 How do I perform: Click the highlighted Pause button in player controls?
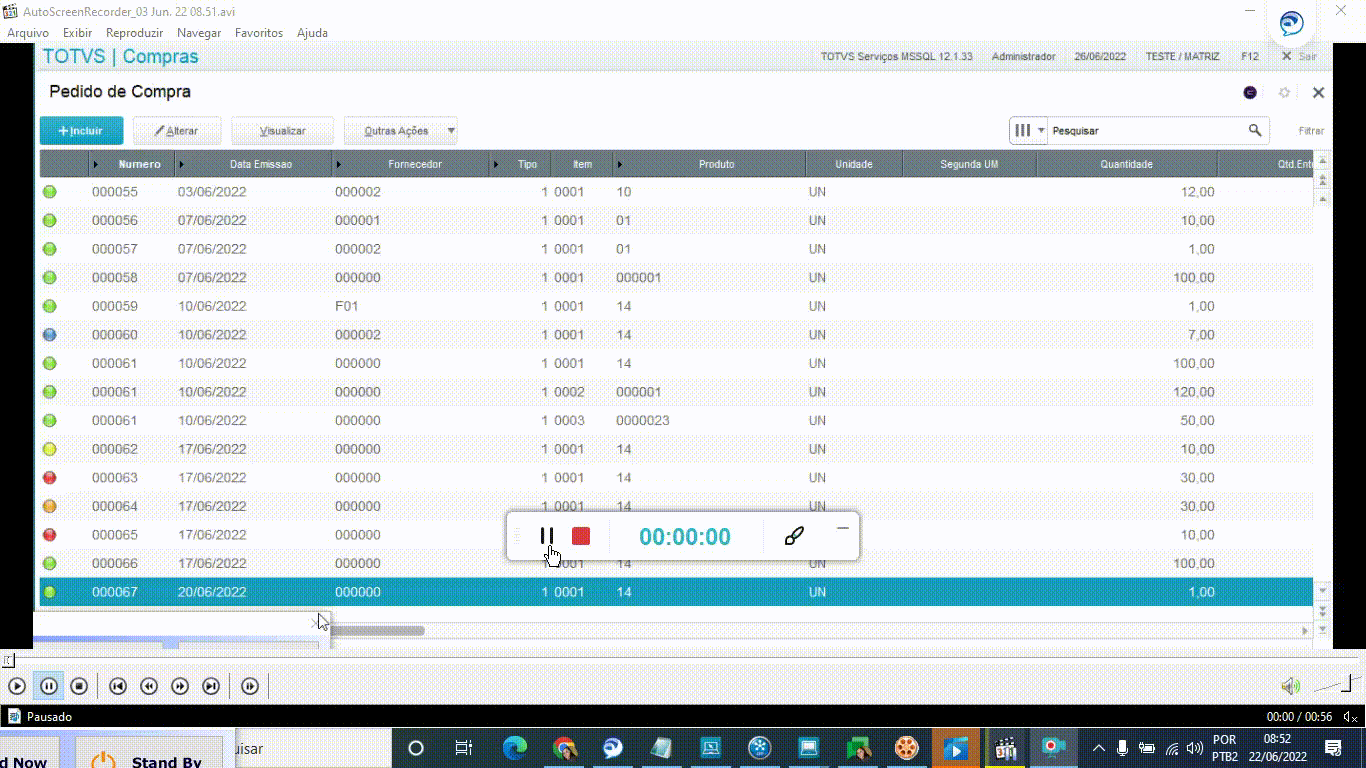tap(49, 686)
